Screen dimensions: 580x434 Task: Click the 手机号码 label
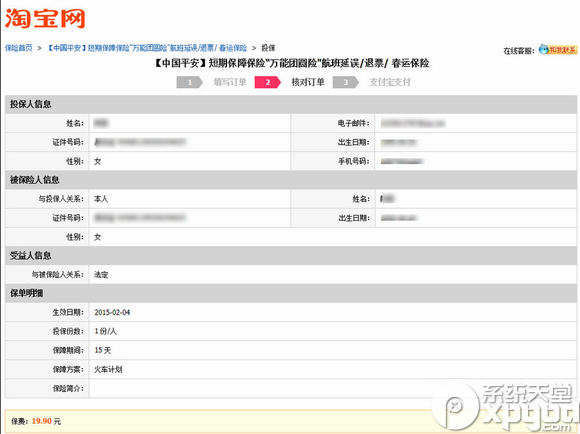[x=353, y=161]
